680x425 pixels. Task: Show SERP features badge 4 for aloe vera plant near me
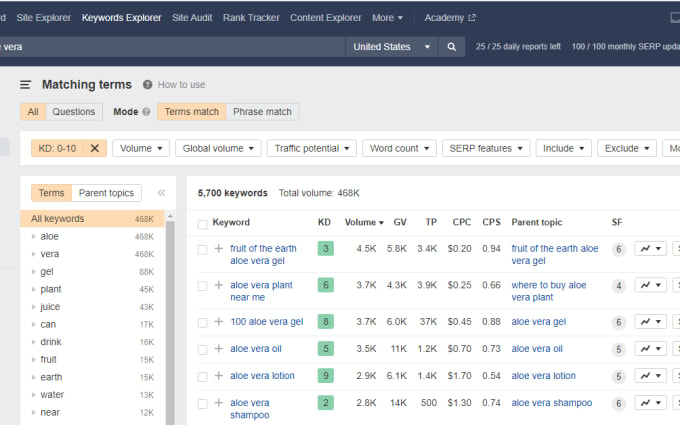coord(619,286)
